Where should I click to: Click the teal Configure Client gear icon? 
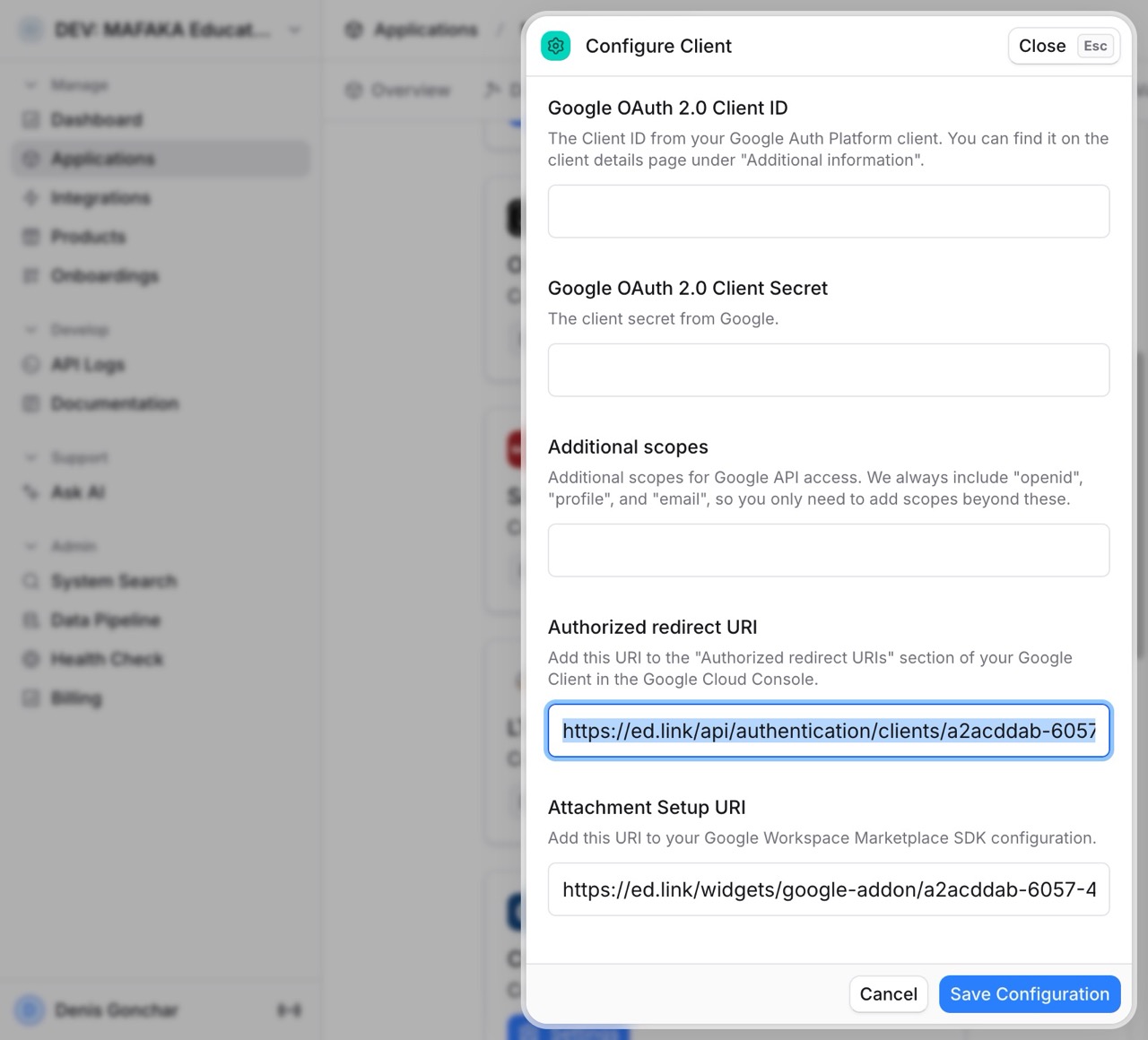pyautogui.click(x=555, y=46)
